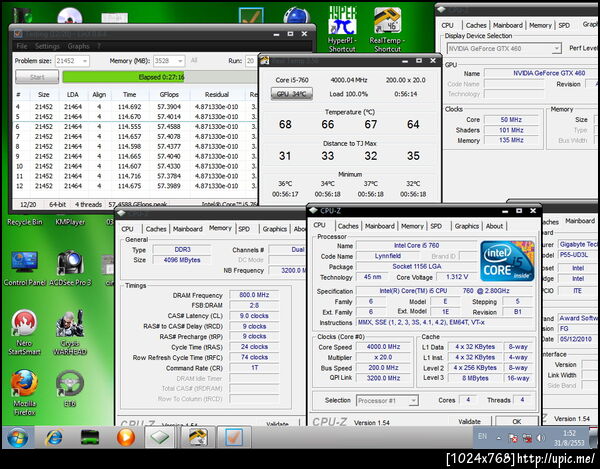Switch to Caches tab in front CPU-Z
Viewport: 600px width, 469px height.
coord(348,226)
